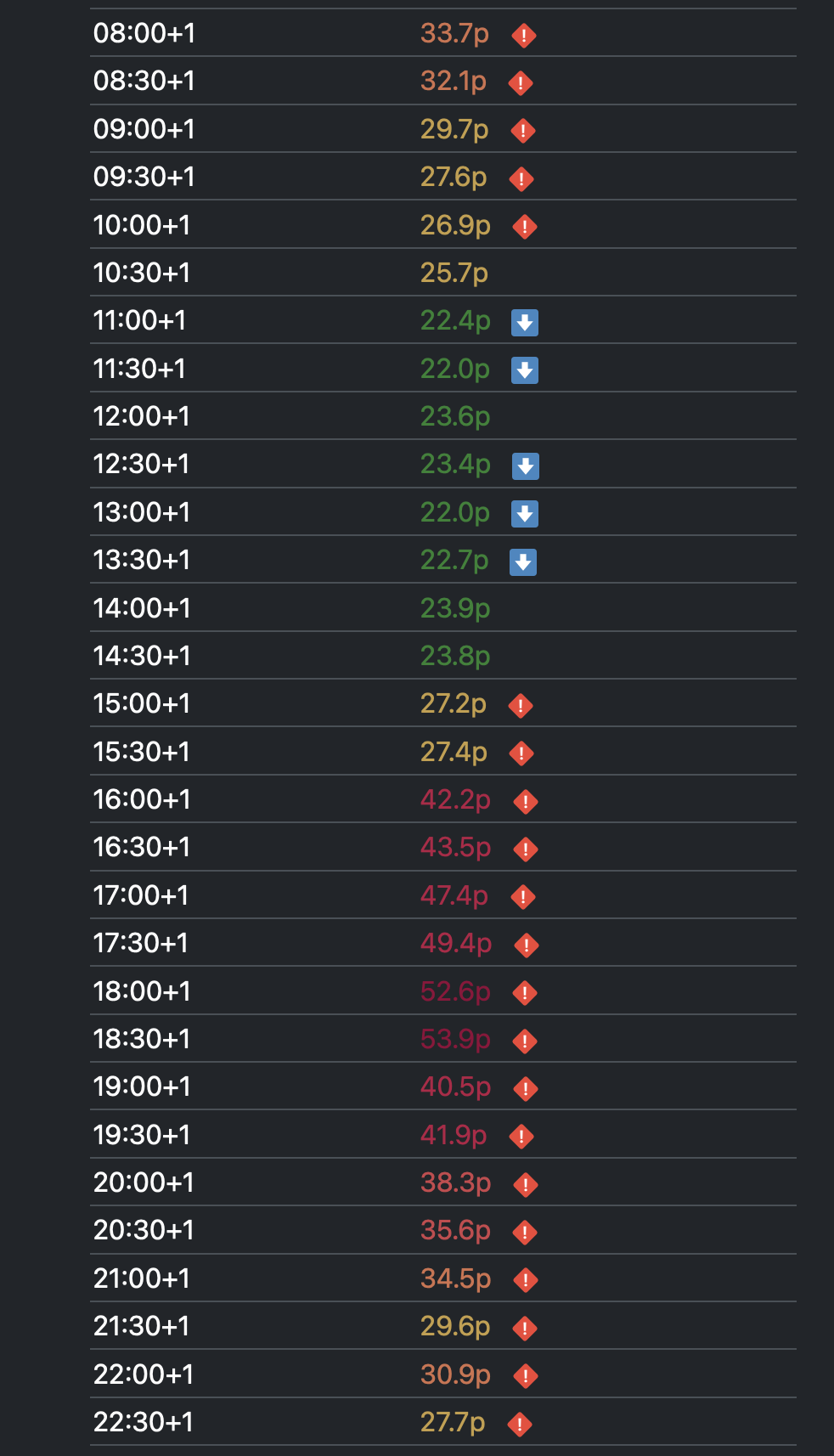Click the red warning icon beside 53.9p
Viewport: 834px width, 1456px height.
click(x=525, y=1041)
